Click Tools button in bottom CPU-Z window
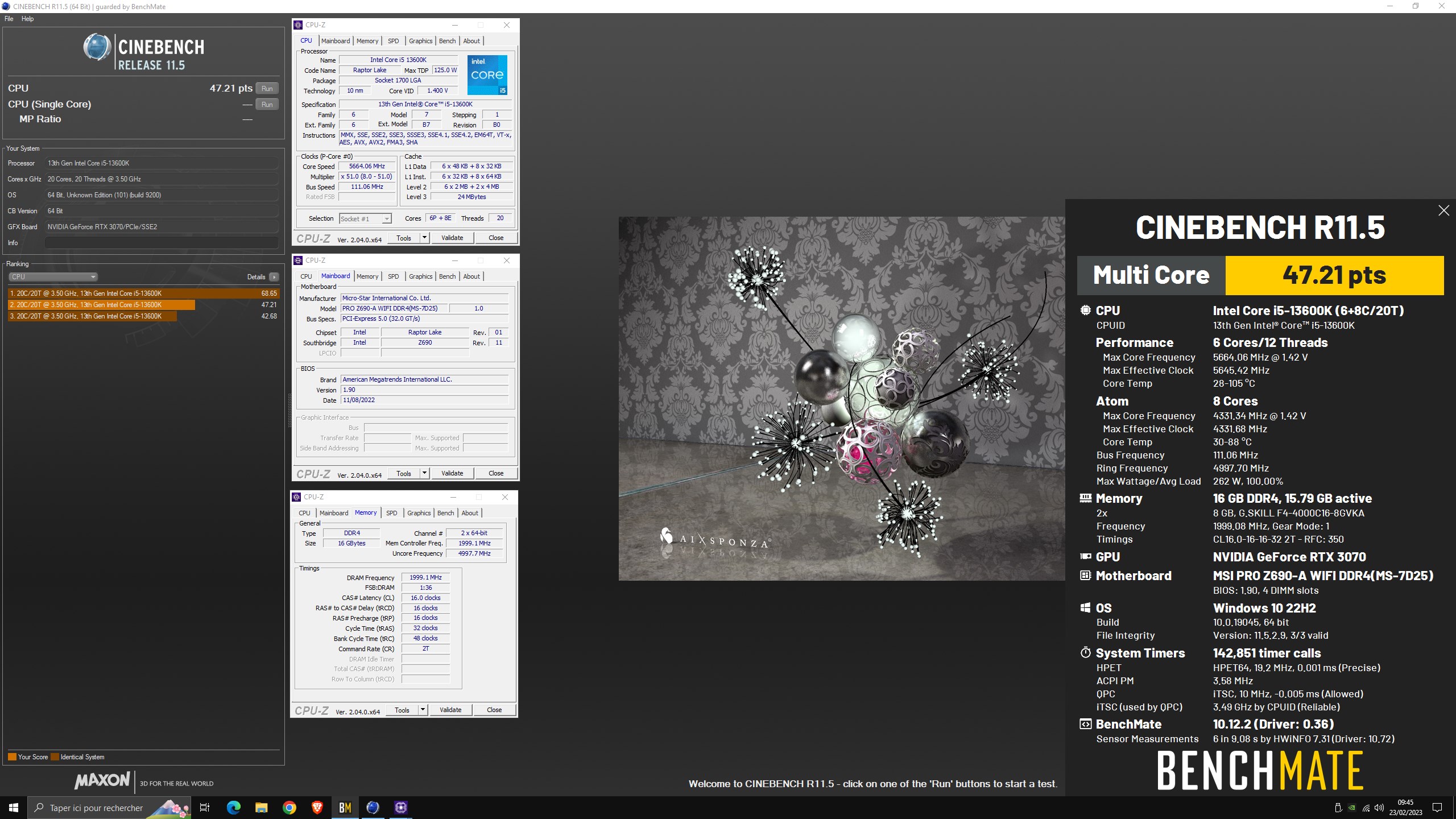The image size is (1456, 819). tap(402, 710)
